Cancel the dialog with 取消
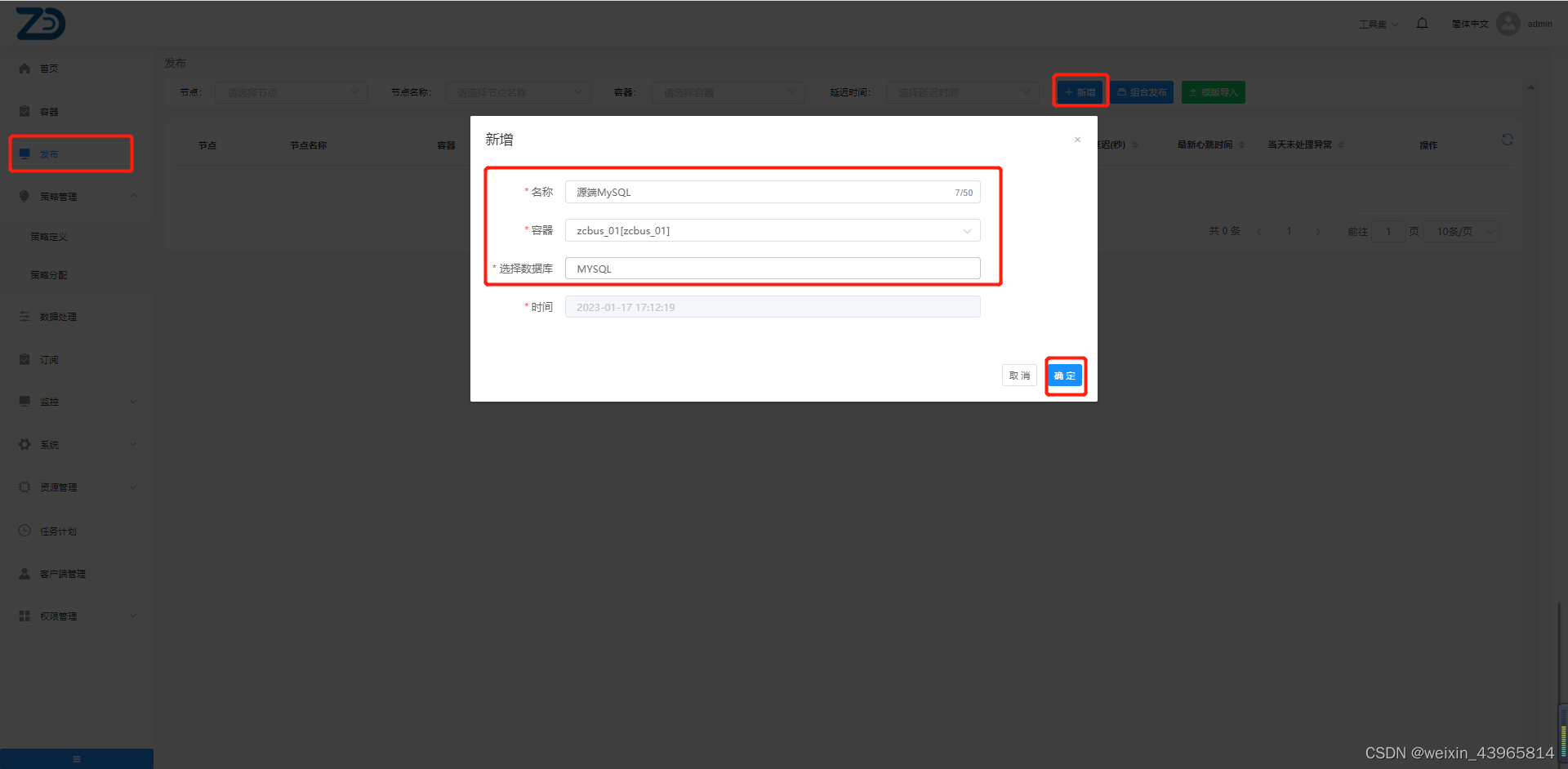Image resolution: width=1568 pixels, height=769 pixels. click(x=1019, y=376)
